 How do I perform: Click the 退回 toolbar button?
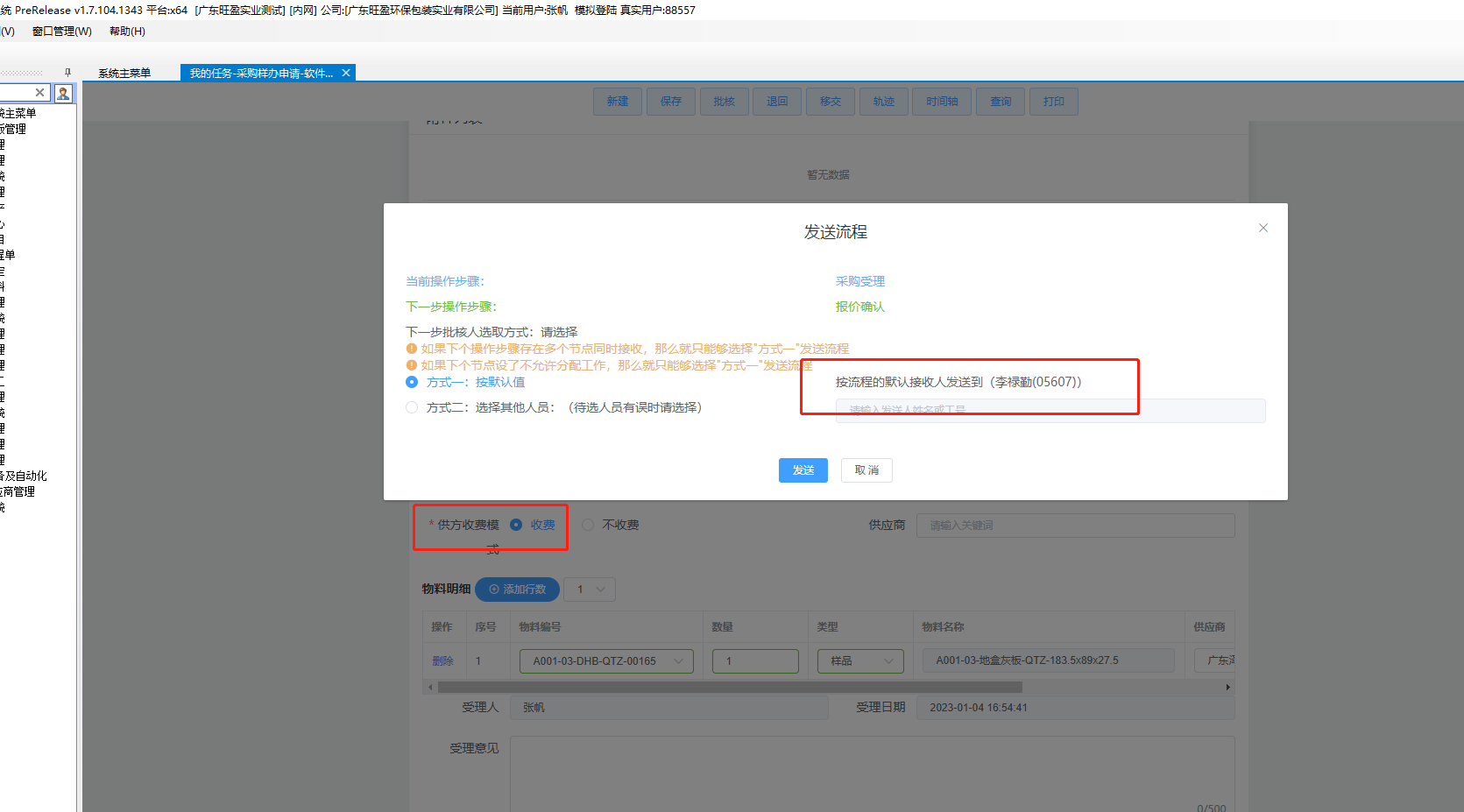[777, 102]
